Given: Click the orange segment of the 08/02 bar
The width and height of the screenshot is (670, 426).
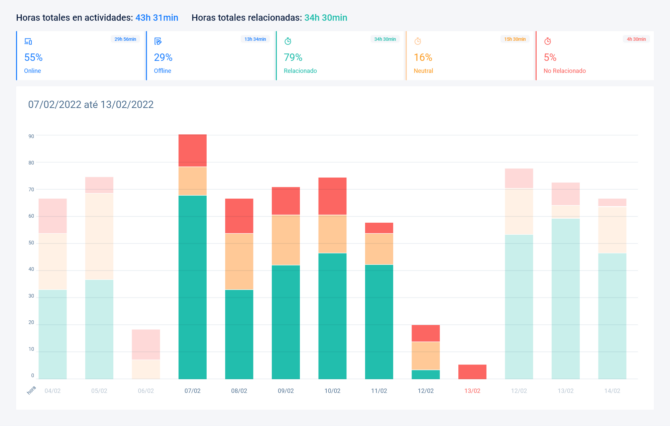Looking at the screenshot, I should pos(239,261).
